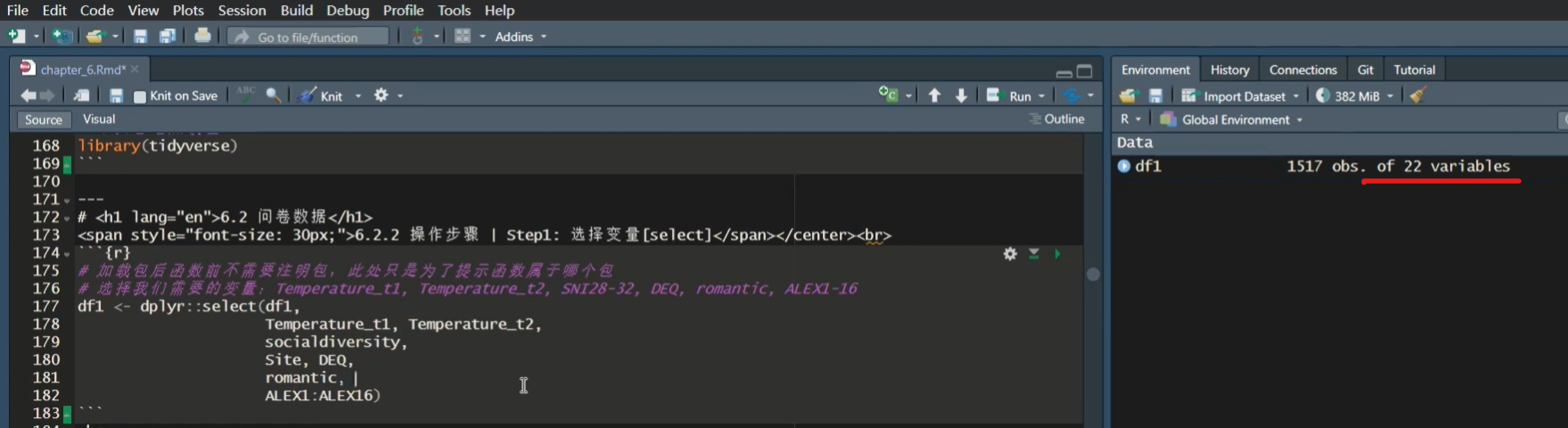Click the Create a Project icon
Image resolution: width=1568 pixels, height=428 pixels.
point(62,37)
